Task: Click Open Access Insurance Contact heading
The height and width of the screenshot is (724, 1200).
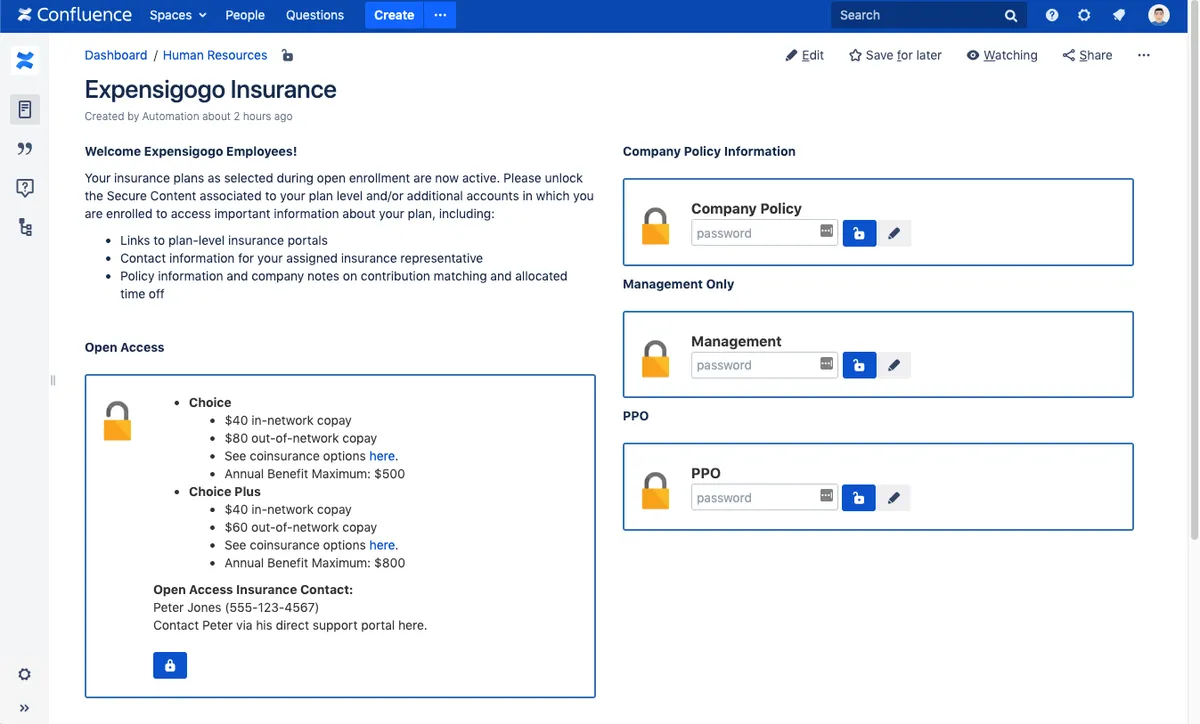Action: [253, 590]
